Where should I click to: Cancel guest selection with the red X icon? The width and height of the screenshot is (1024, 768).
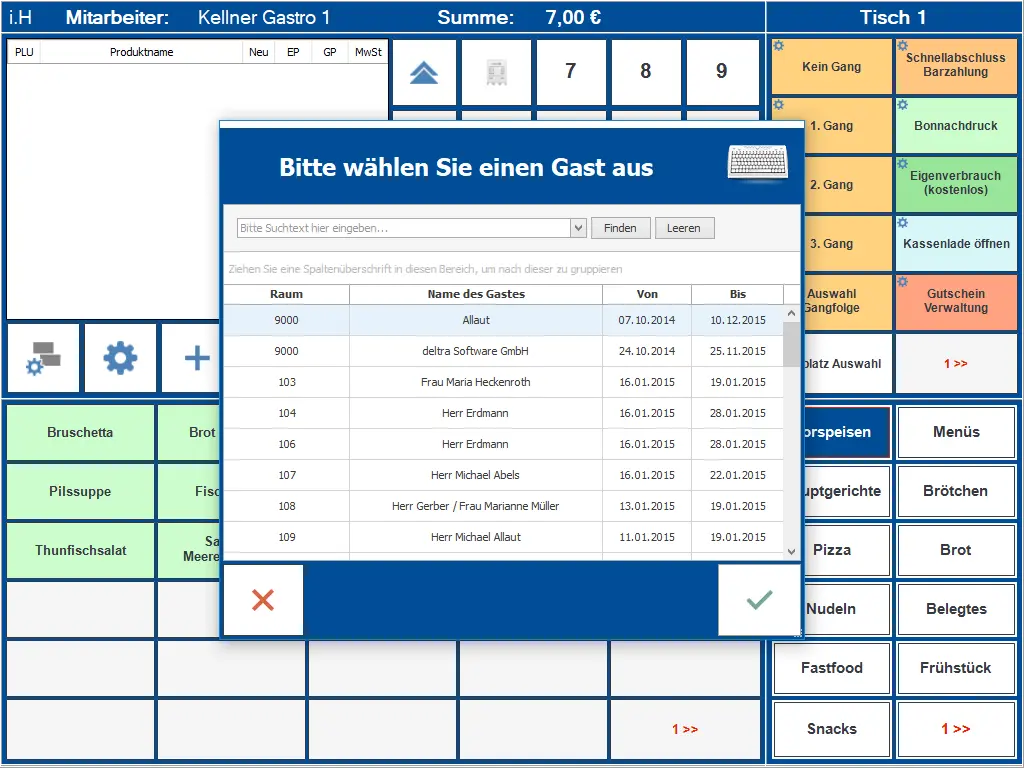click(x=262, y=601)
